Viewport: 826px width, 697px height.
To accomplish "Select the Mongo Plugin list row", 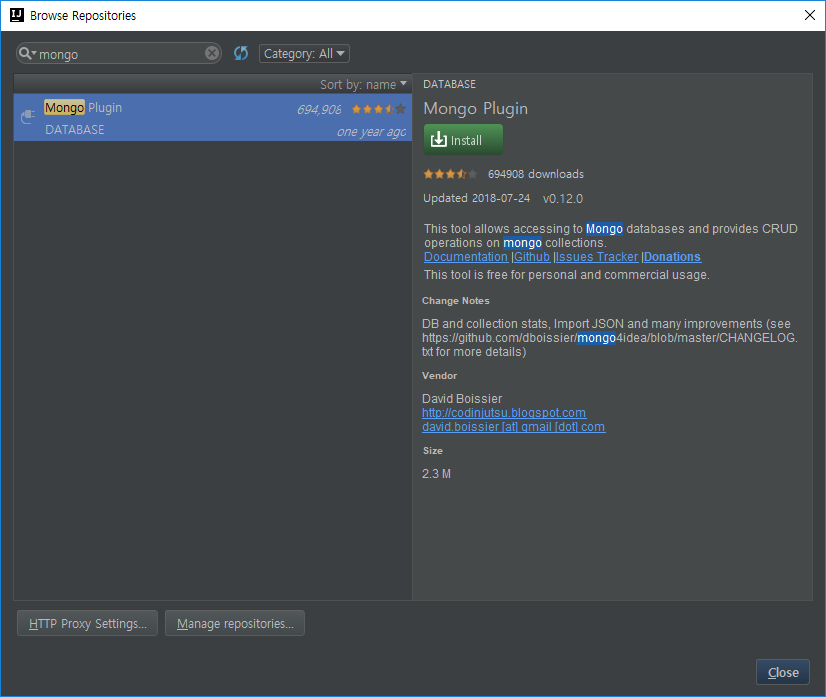I will click(x=213, y=117).
